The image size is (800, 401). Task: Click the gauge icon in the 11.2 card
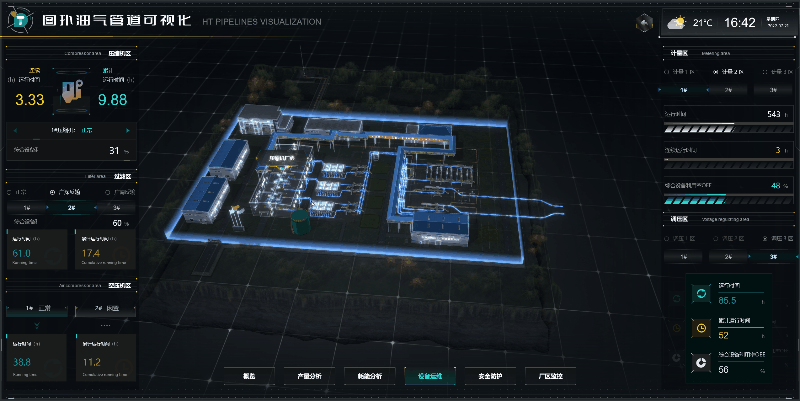tap(122, 367)
